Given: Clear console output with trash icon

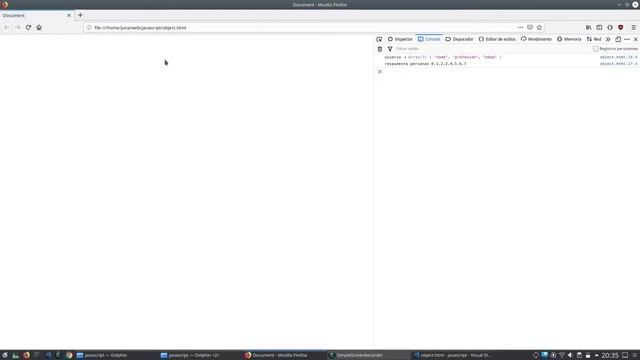Looking at the screenshot, I should click(x=380, y=49).
